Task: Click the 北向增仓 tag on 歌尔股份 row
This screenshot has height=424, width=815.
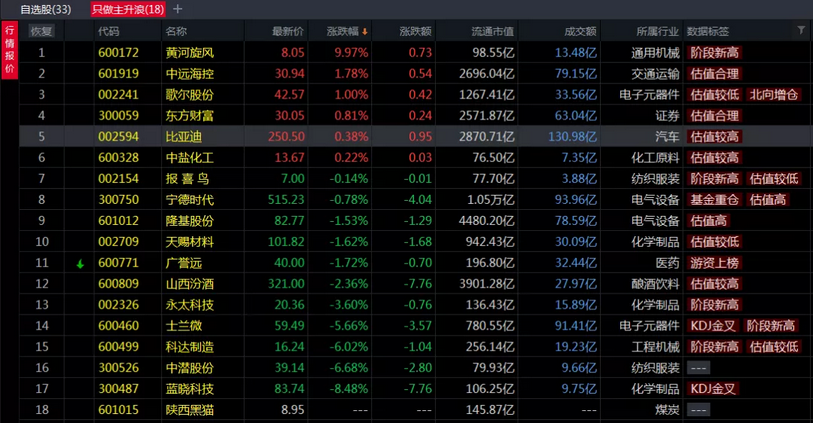Action: [774, 95]
